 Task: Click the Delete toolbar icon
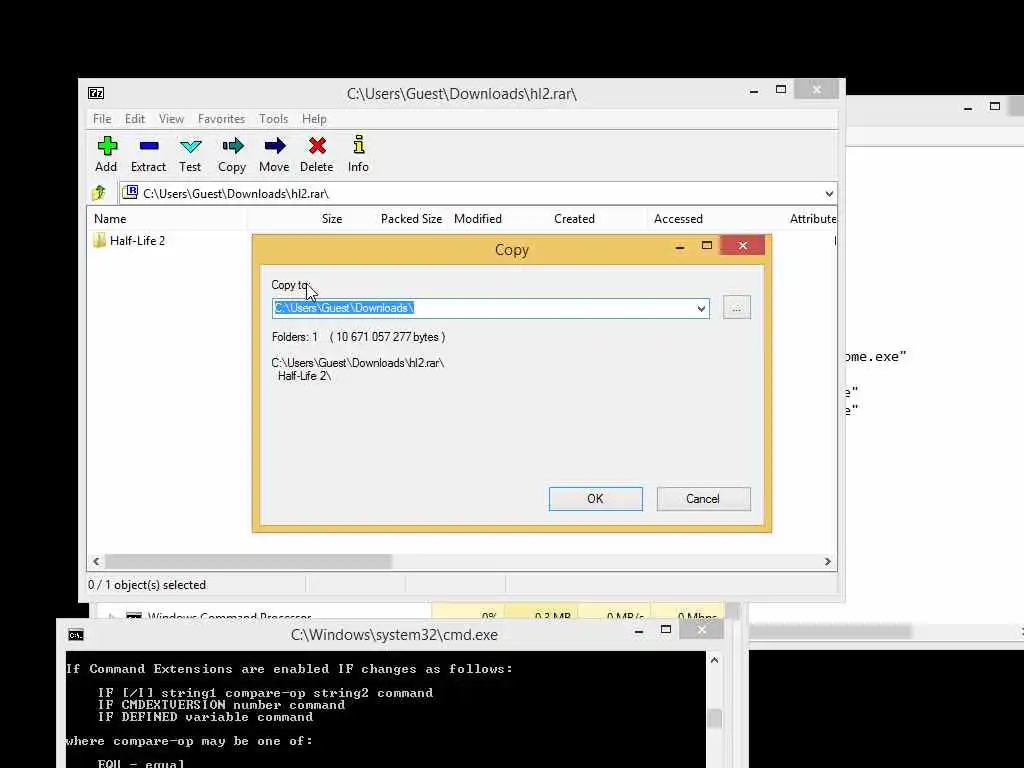(317, 146)
